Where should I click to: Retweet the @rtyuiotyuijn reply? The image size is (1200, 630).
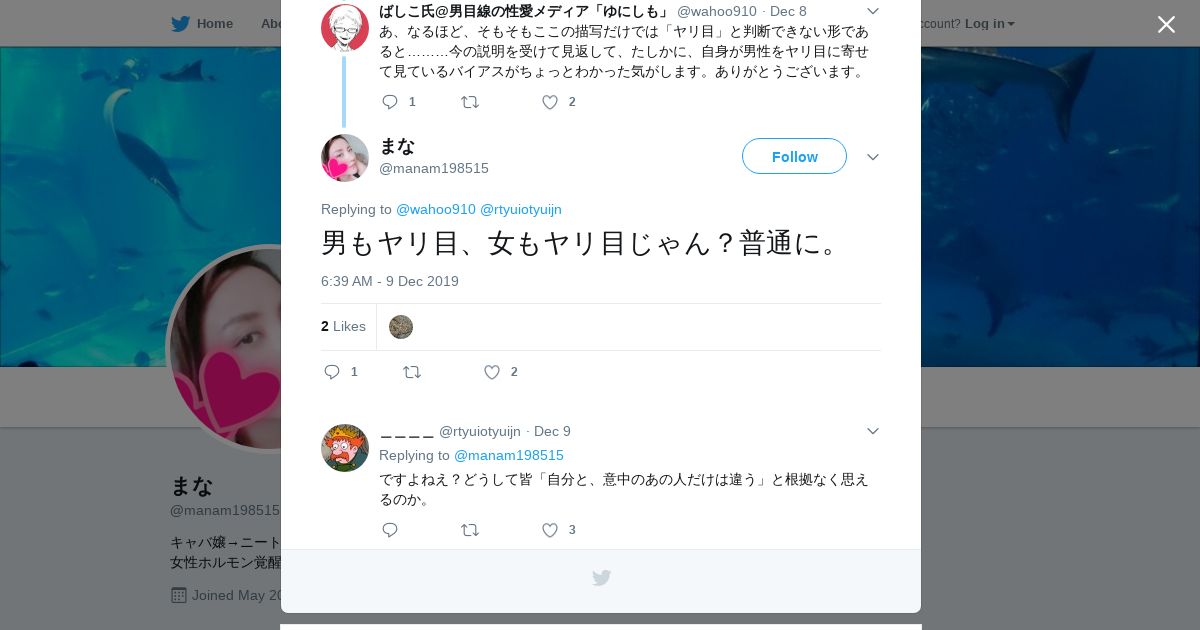point(470,530)
